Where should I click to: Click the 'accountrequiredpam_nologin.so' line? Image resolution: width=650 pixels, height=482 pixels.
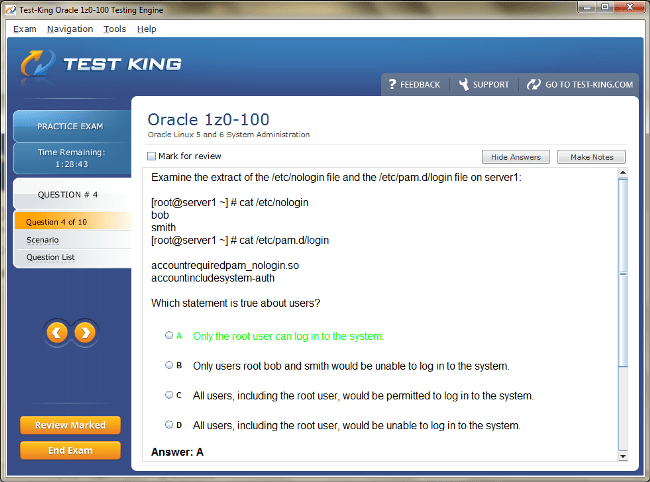[225, 265]
